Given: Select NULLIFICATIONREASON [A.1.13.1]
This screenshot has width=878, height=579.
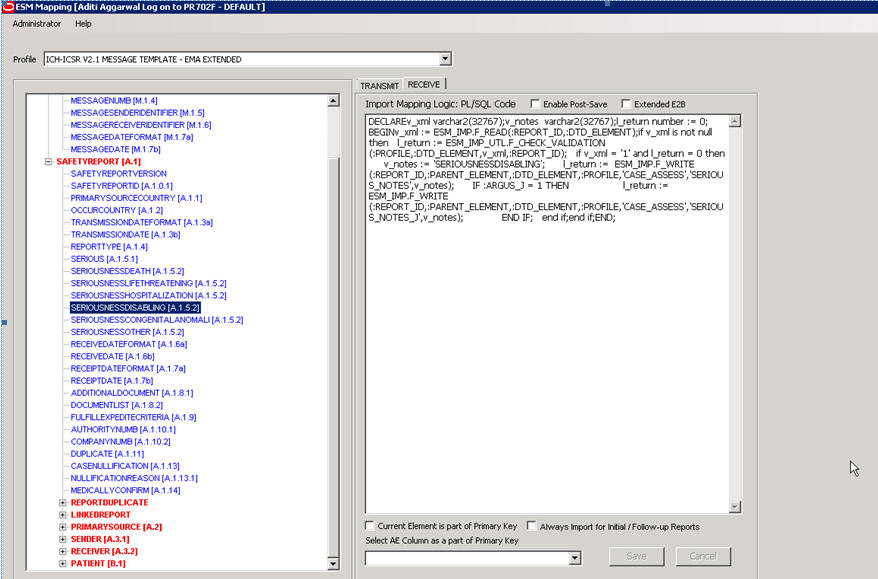Looking at the screenshot, I should (134, 478).
